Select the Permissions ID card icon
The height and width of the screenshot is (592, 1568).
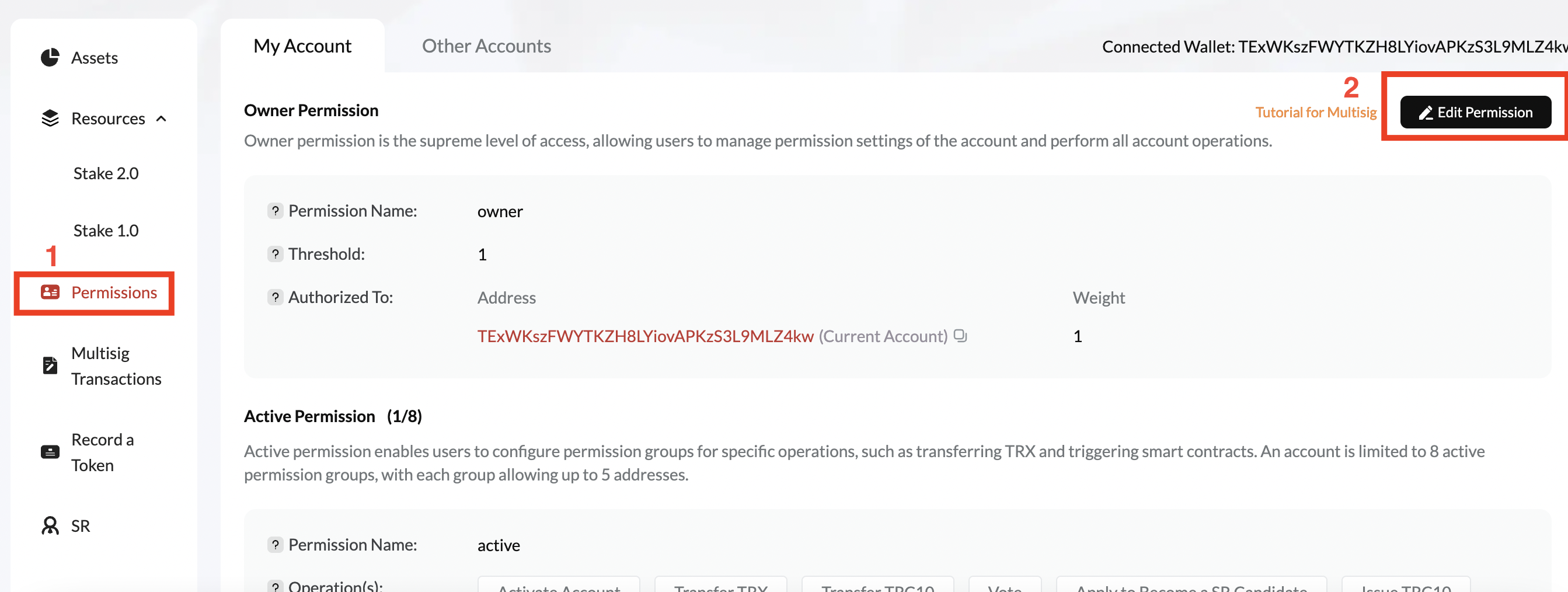(x=50, y=292)
